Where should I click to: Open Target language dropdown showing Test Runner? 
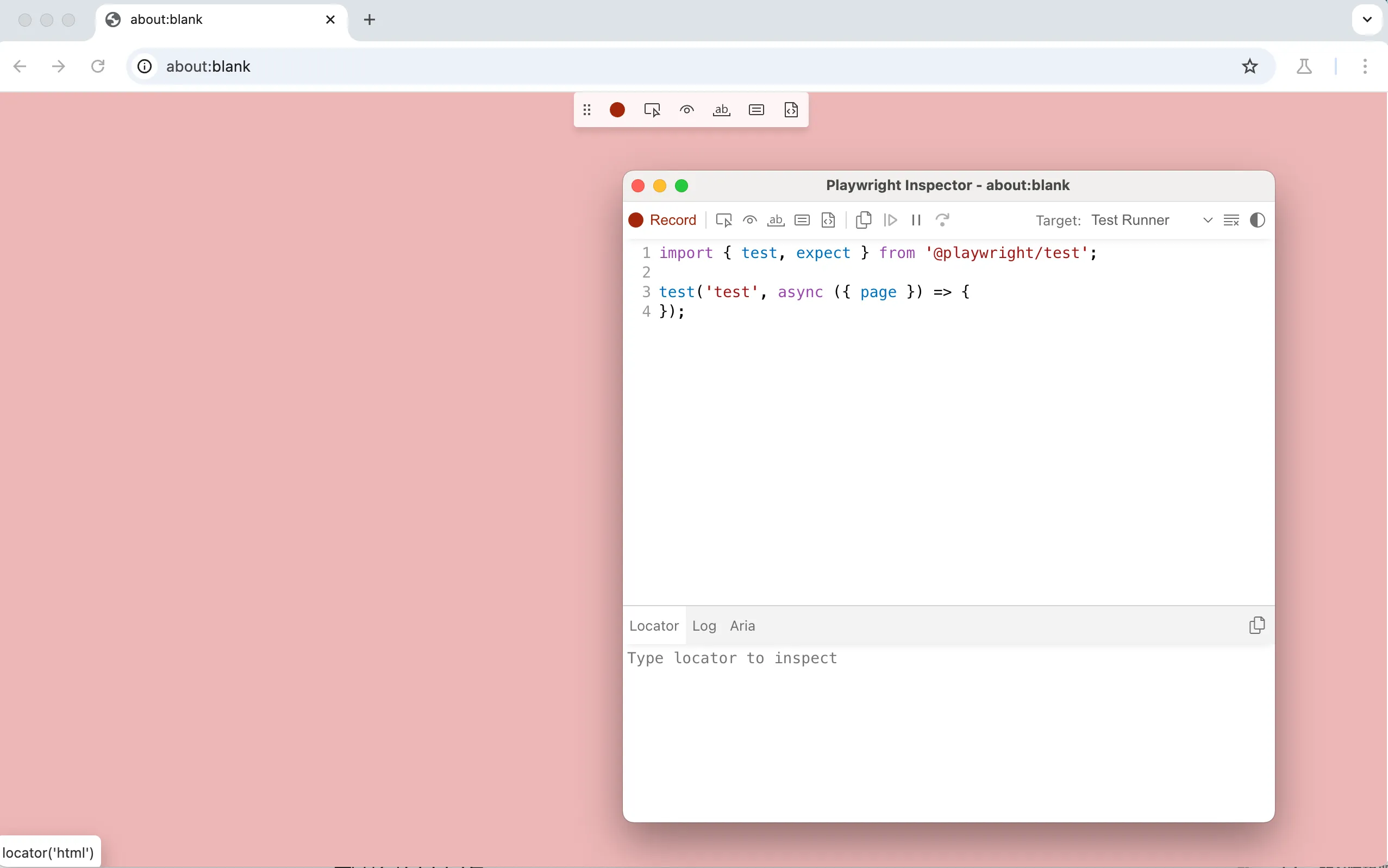click(1152, 221)
